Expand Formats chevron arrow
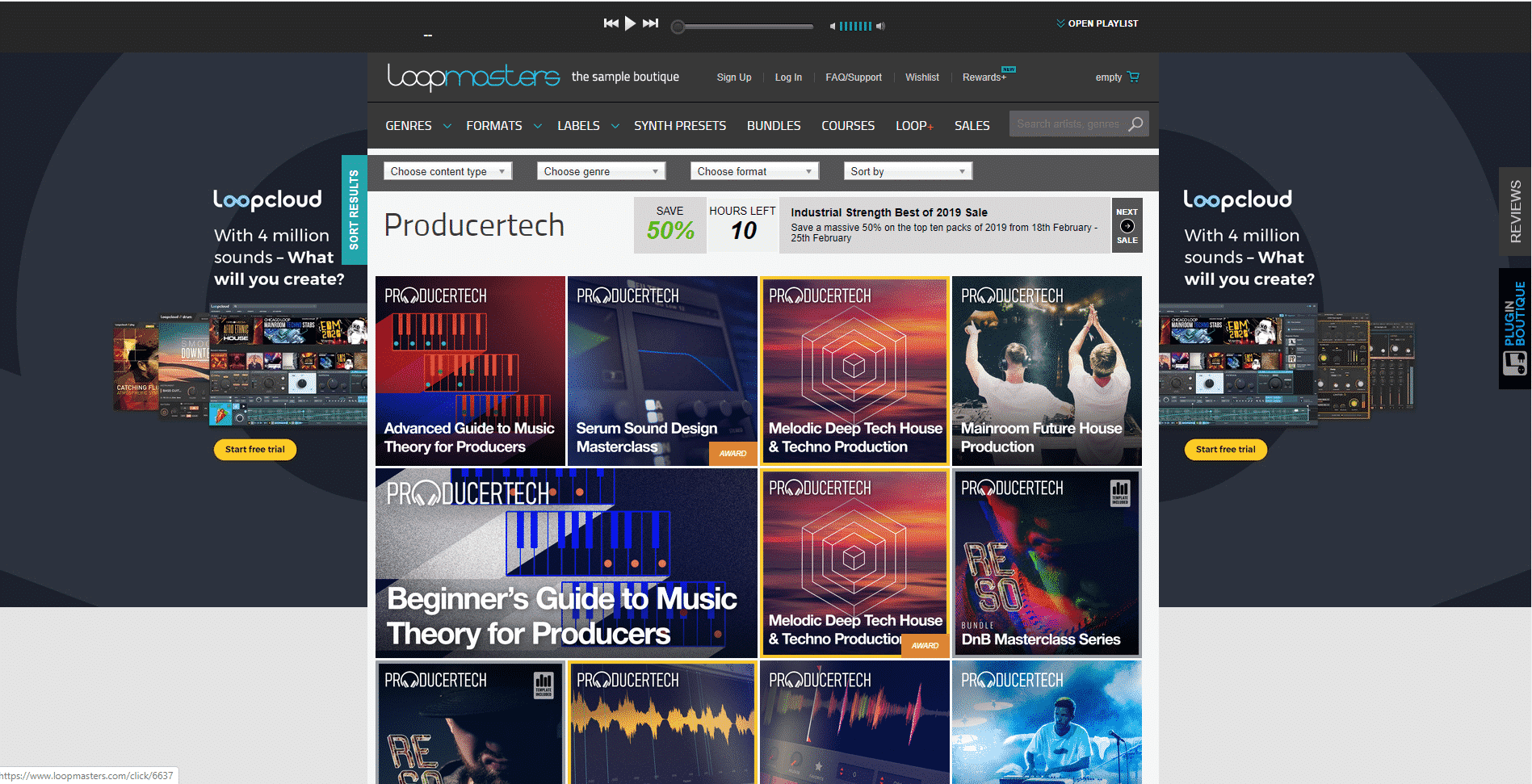Viewport: 1532px width, 784px height. [538, 127]
